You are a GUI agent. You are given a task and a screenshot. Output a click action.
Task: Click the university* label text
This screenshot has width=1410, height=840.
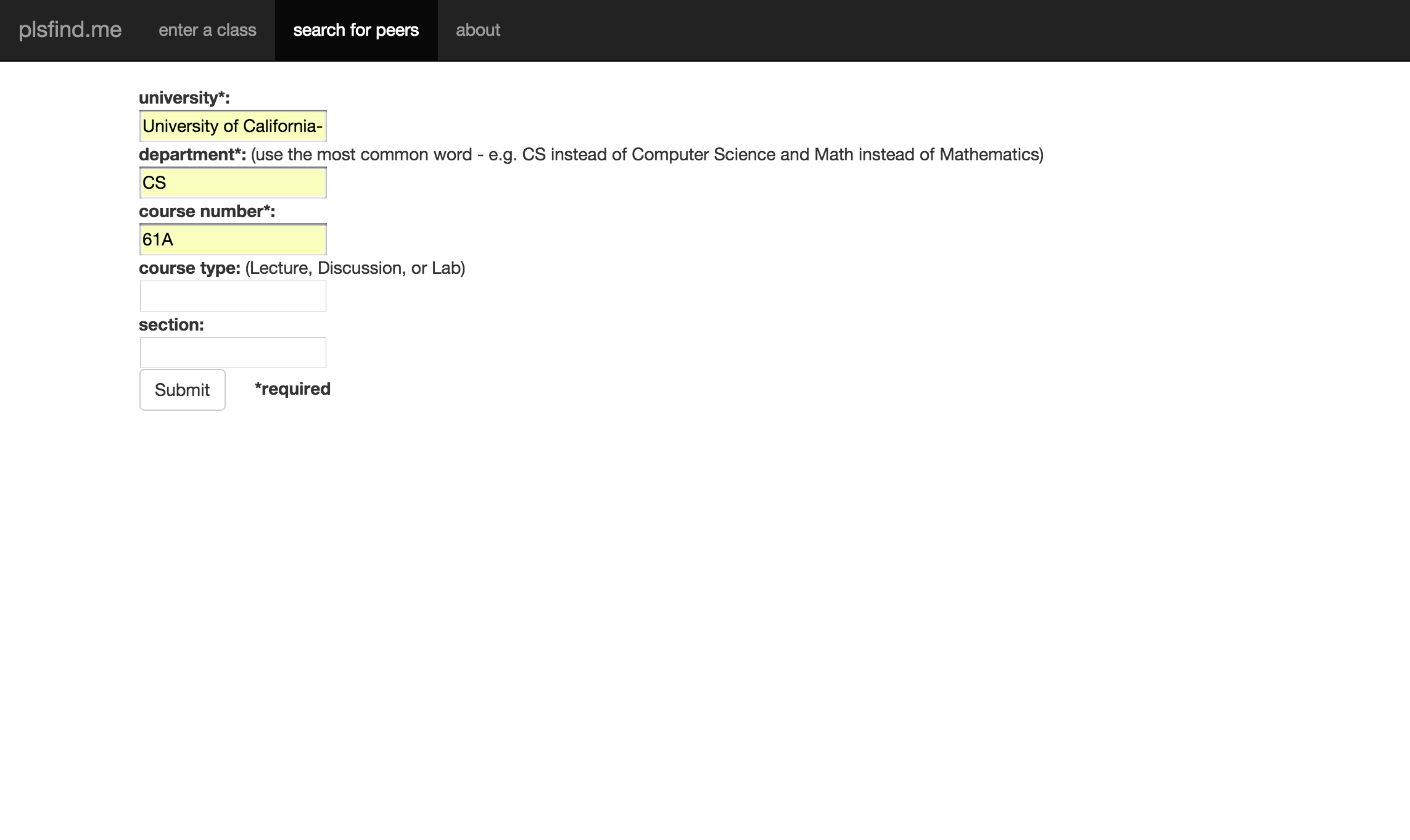click(184, 98)
